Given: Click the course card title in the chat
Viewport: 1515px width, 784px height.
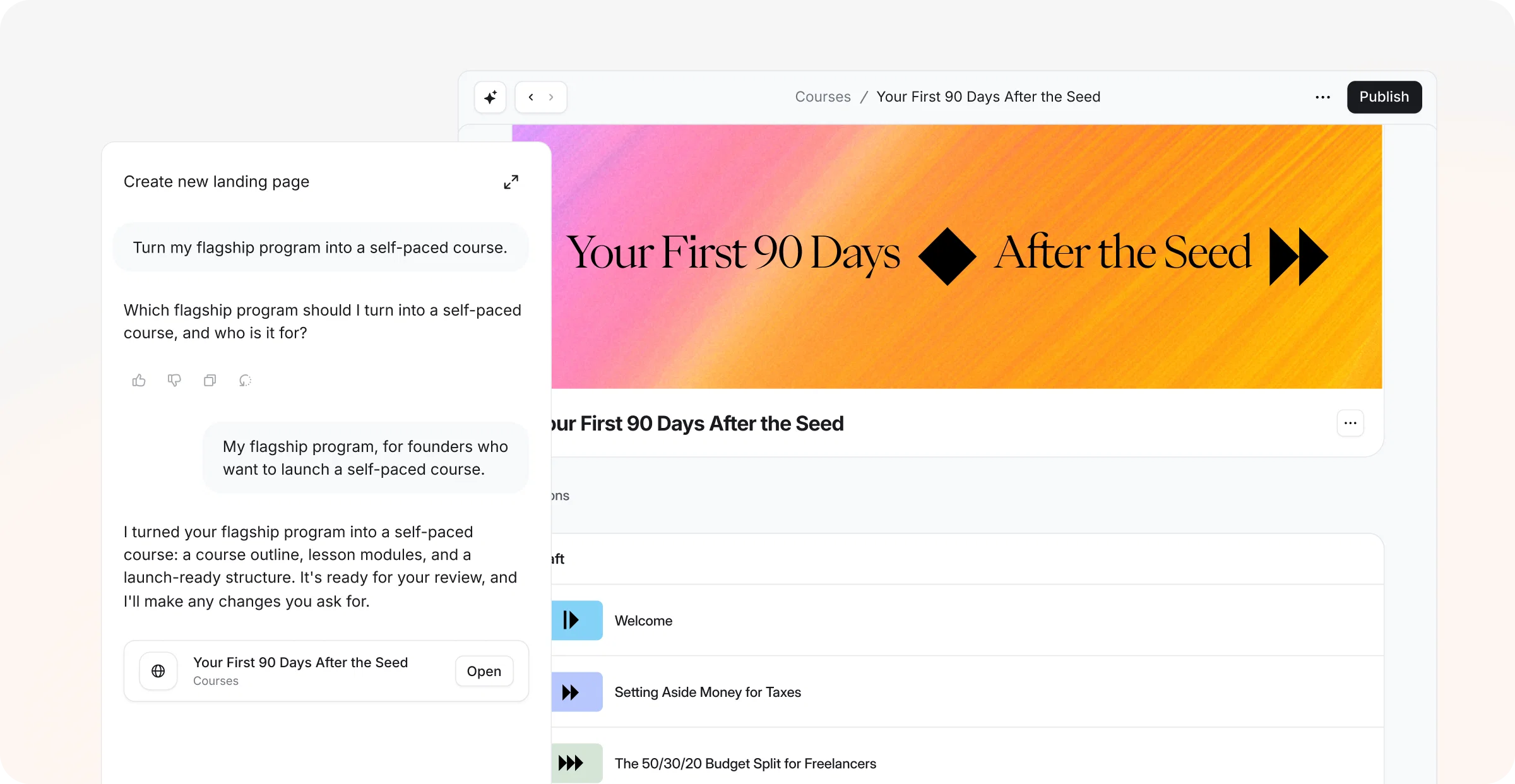Looking at the screenshot, I should click(x=300, y=662).
